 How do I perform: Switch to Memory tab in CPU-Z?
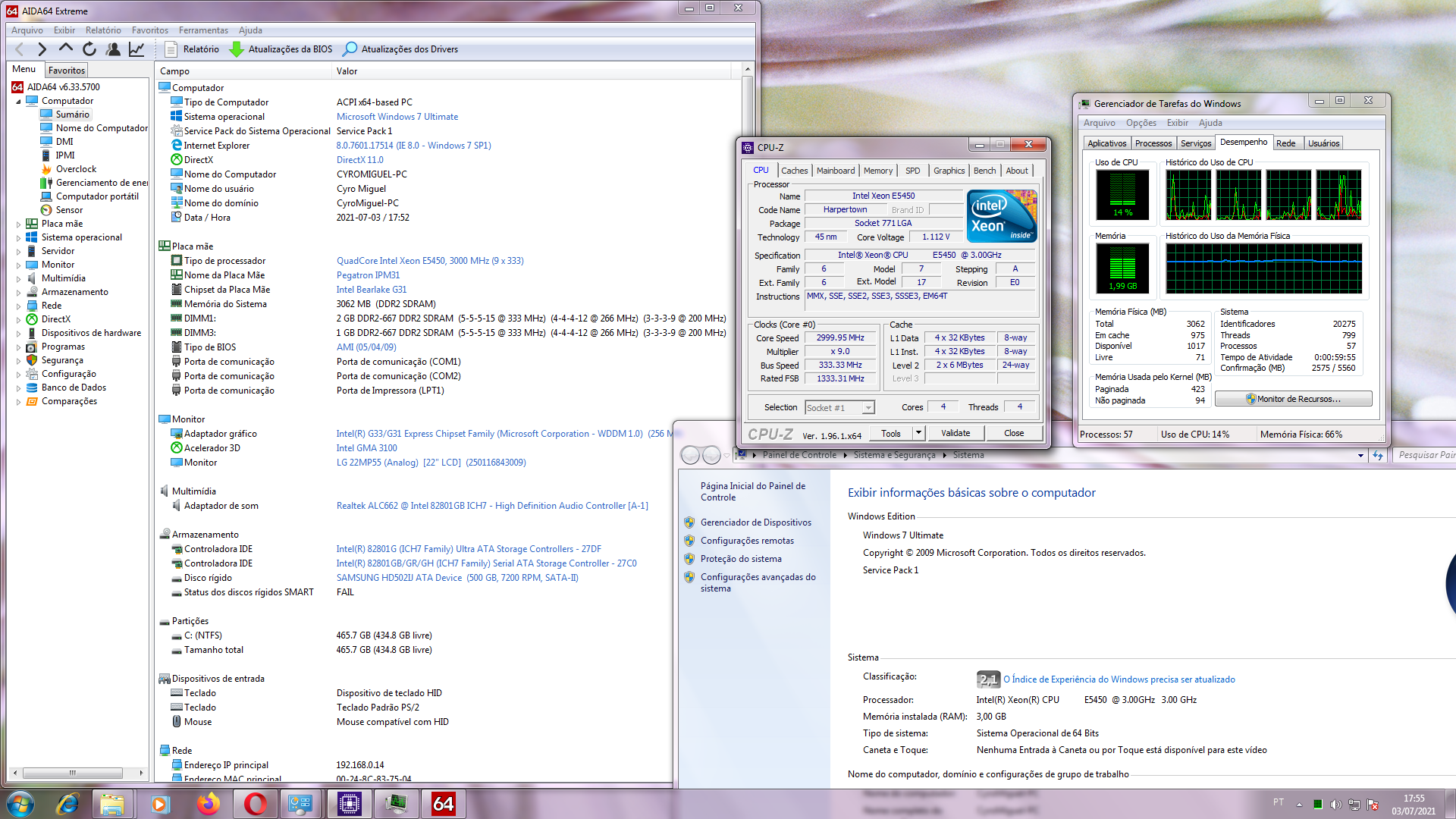click(878, 171)
